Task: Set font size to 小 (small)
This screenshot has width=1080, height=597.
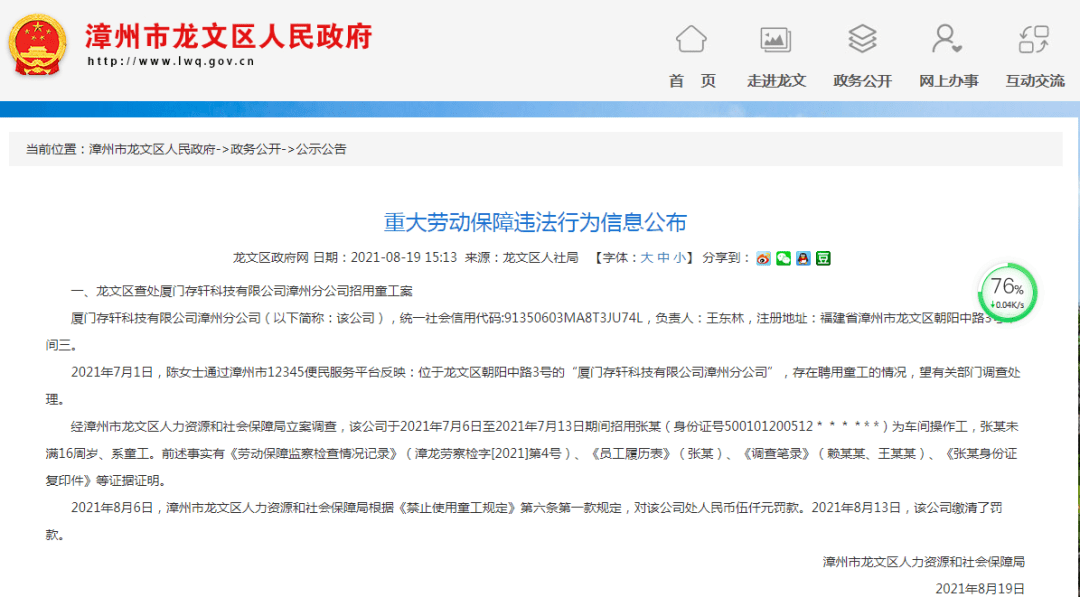Action: coord(680,258)
